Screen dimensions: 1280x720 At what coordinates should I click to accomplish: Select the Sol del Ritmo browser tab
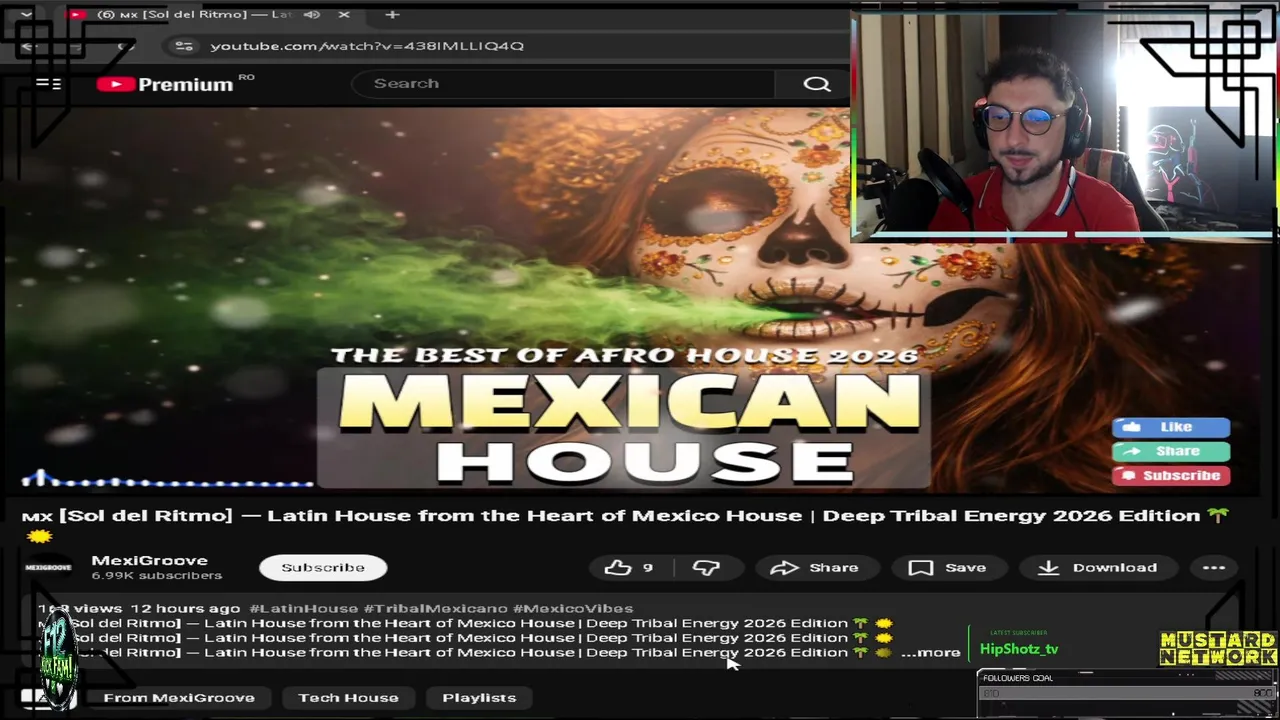[x=208, y=14]
